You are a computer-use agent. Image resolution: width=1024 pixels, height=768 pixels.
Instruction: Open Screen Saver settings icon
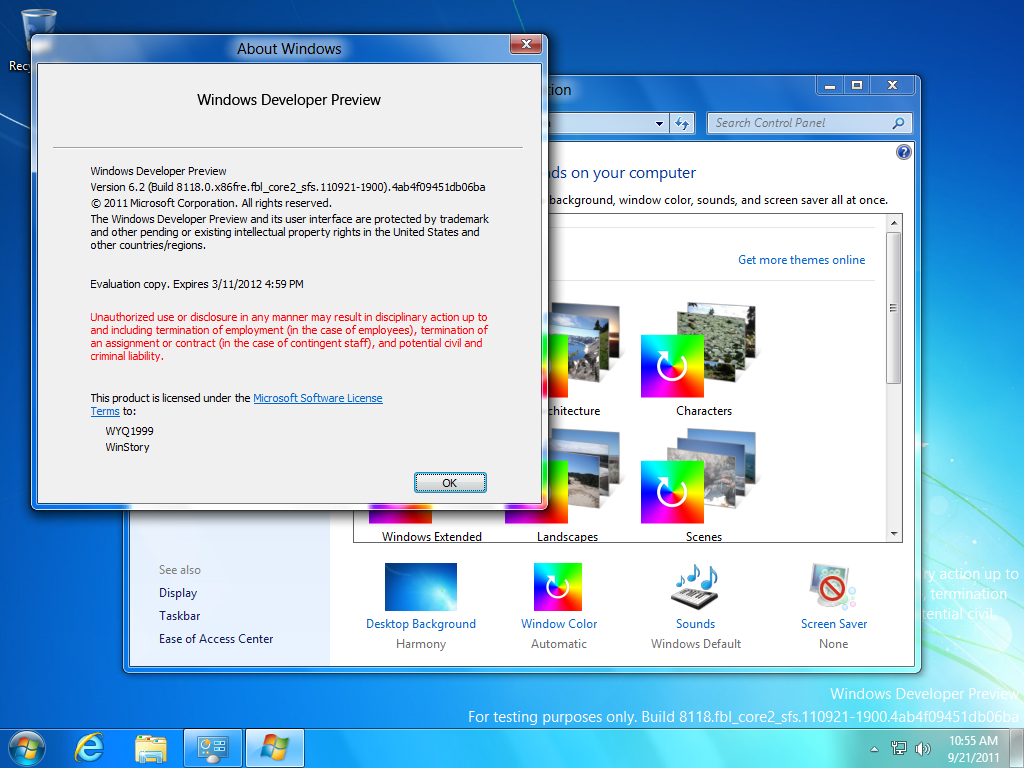coord(833,586)
